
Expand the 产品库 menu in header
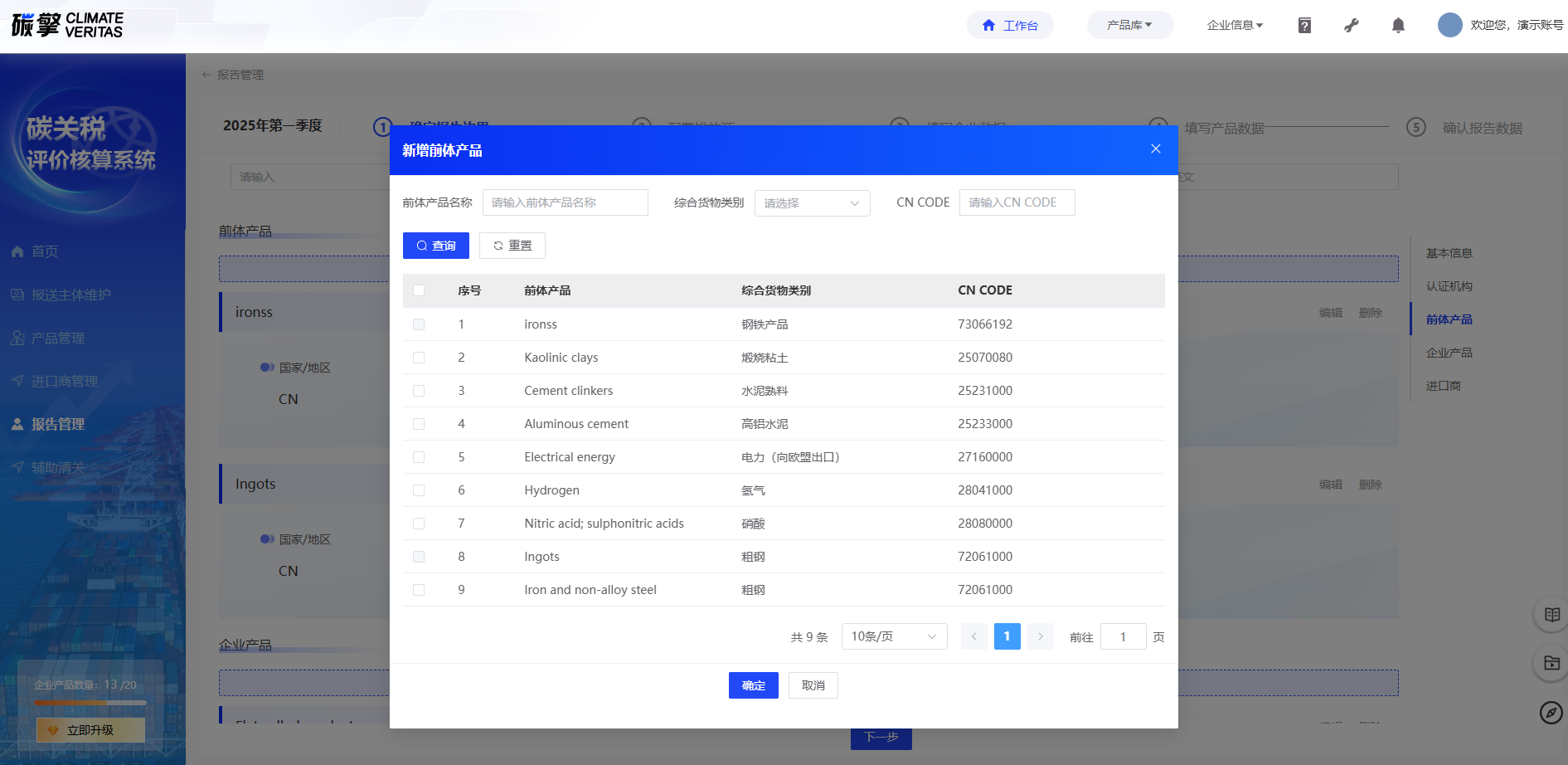(x=1129, y=25)
